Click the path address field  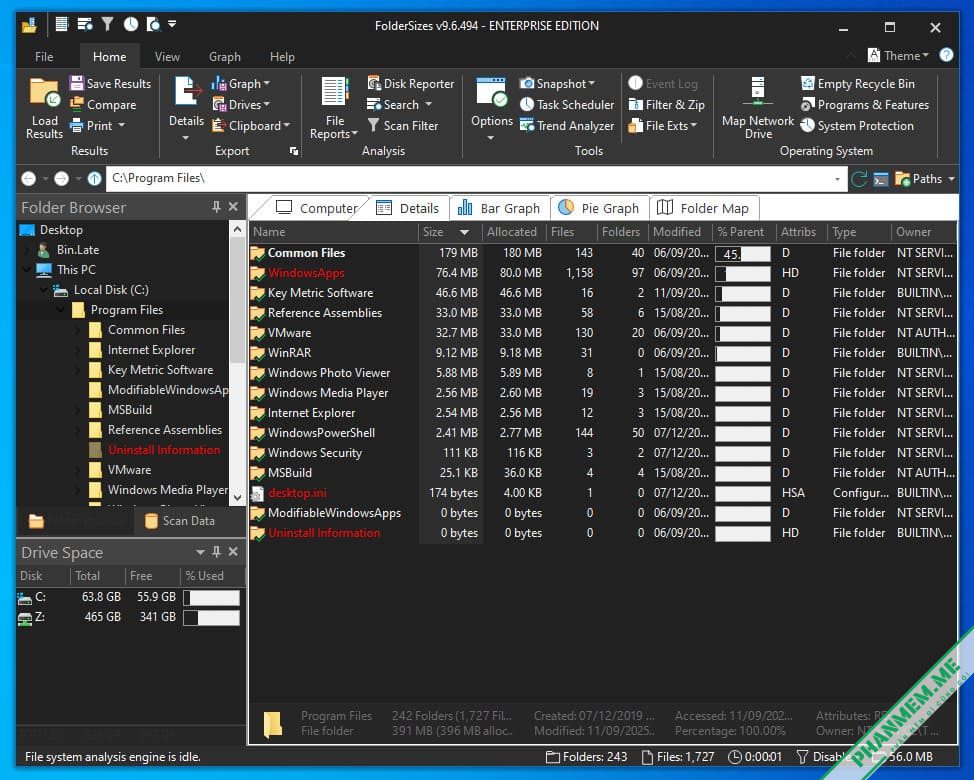(475, 178)
